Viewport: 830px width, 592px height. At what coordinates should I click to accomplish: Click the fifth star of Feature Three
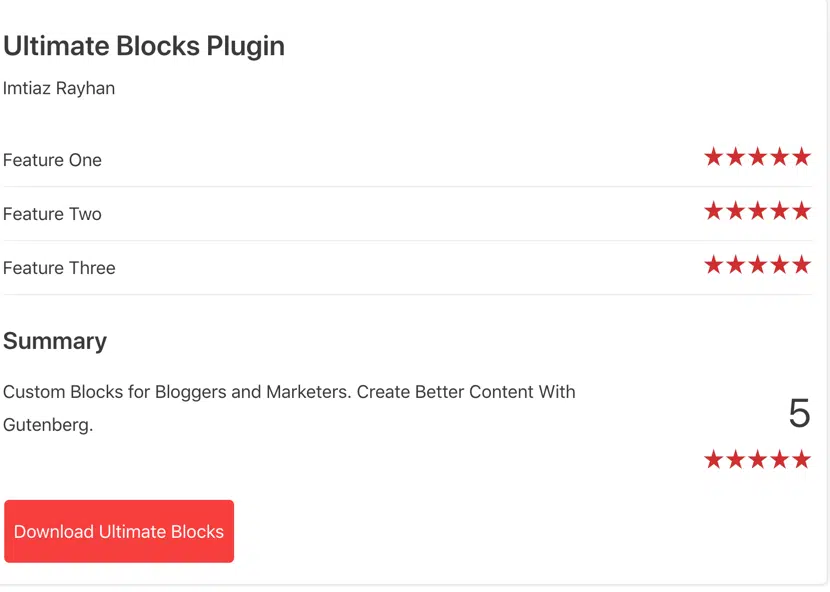(801, 265)
